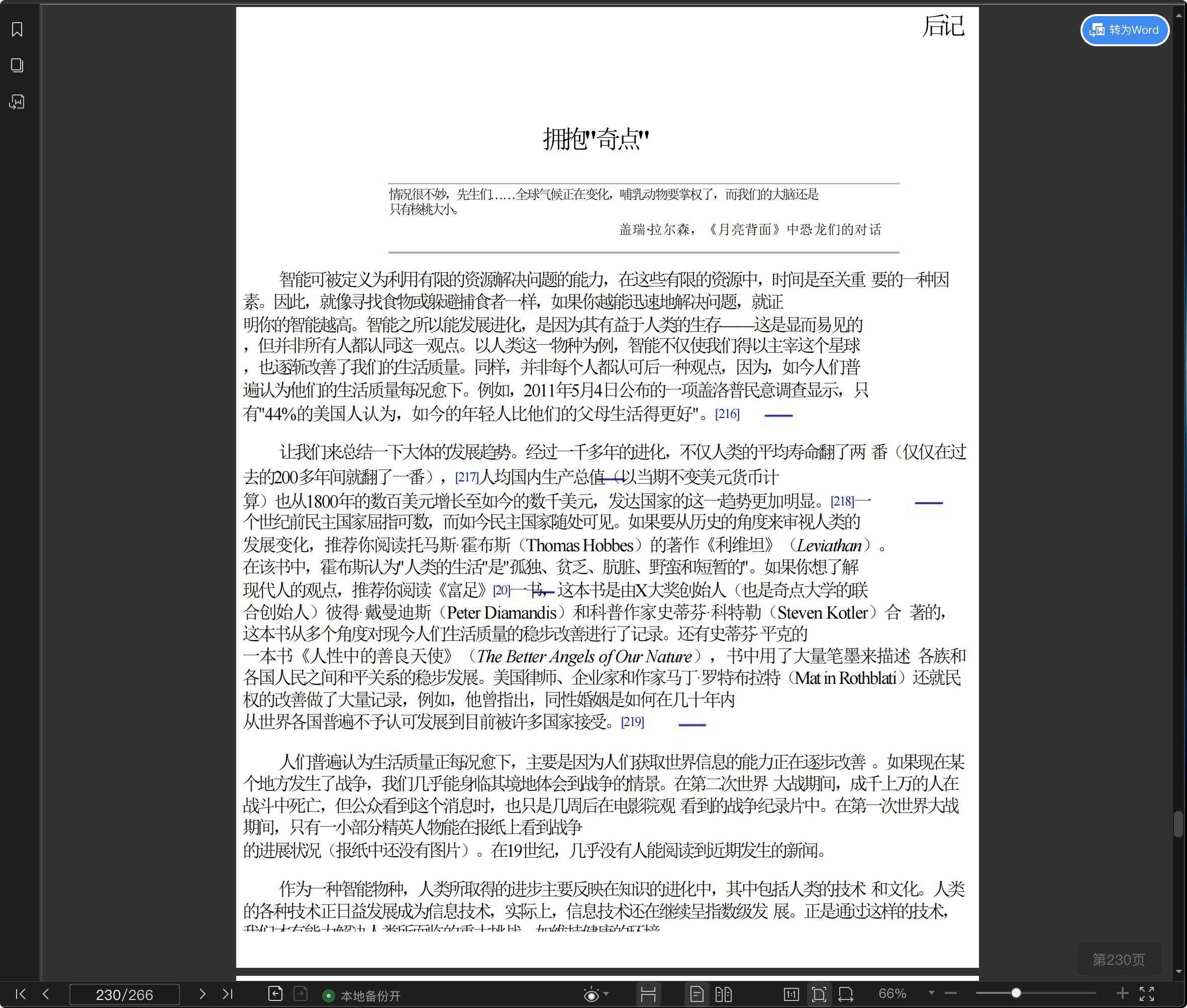Go to the previous page

pos(46,994)
